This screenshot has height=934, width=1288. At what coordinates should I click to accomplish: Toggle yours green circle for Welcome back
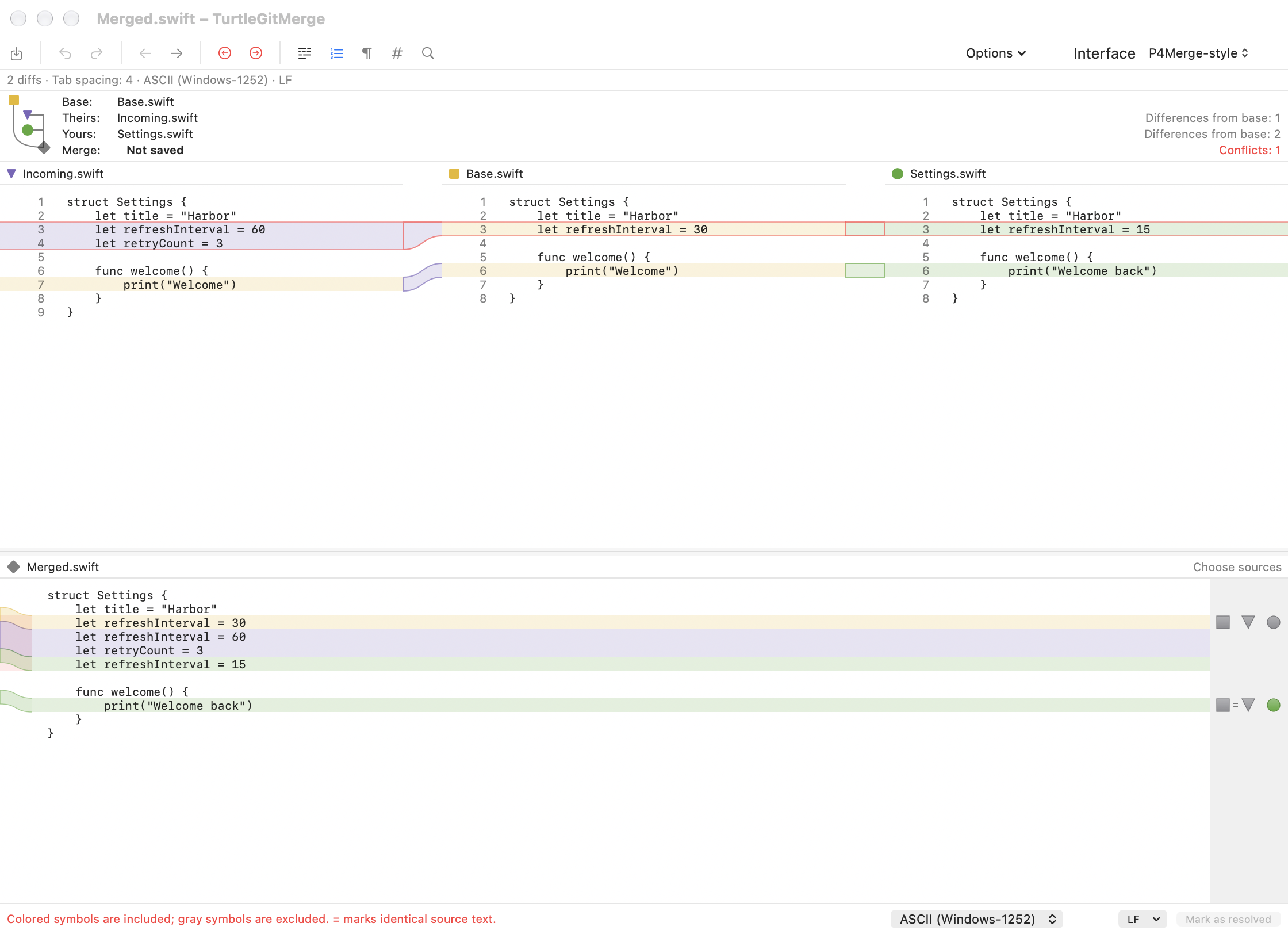point(1274,705)
